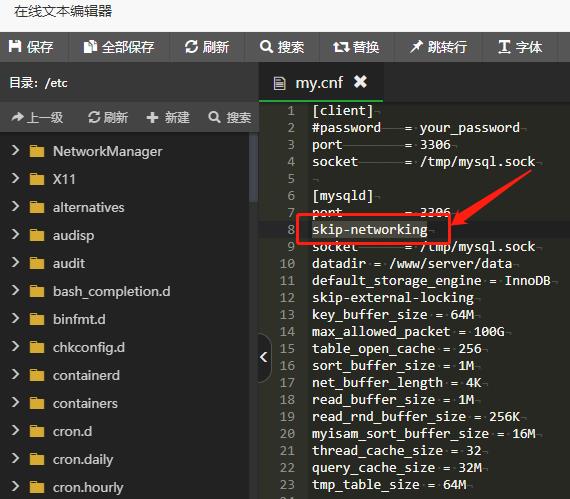Expand the containerd folder chevron

[x=15, y=374]
